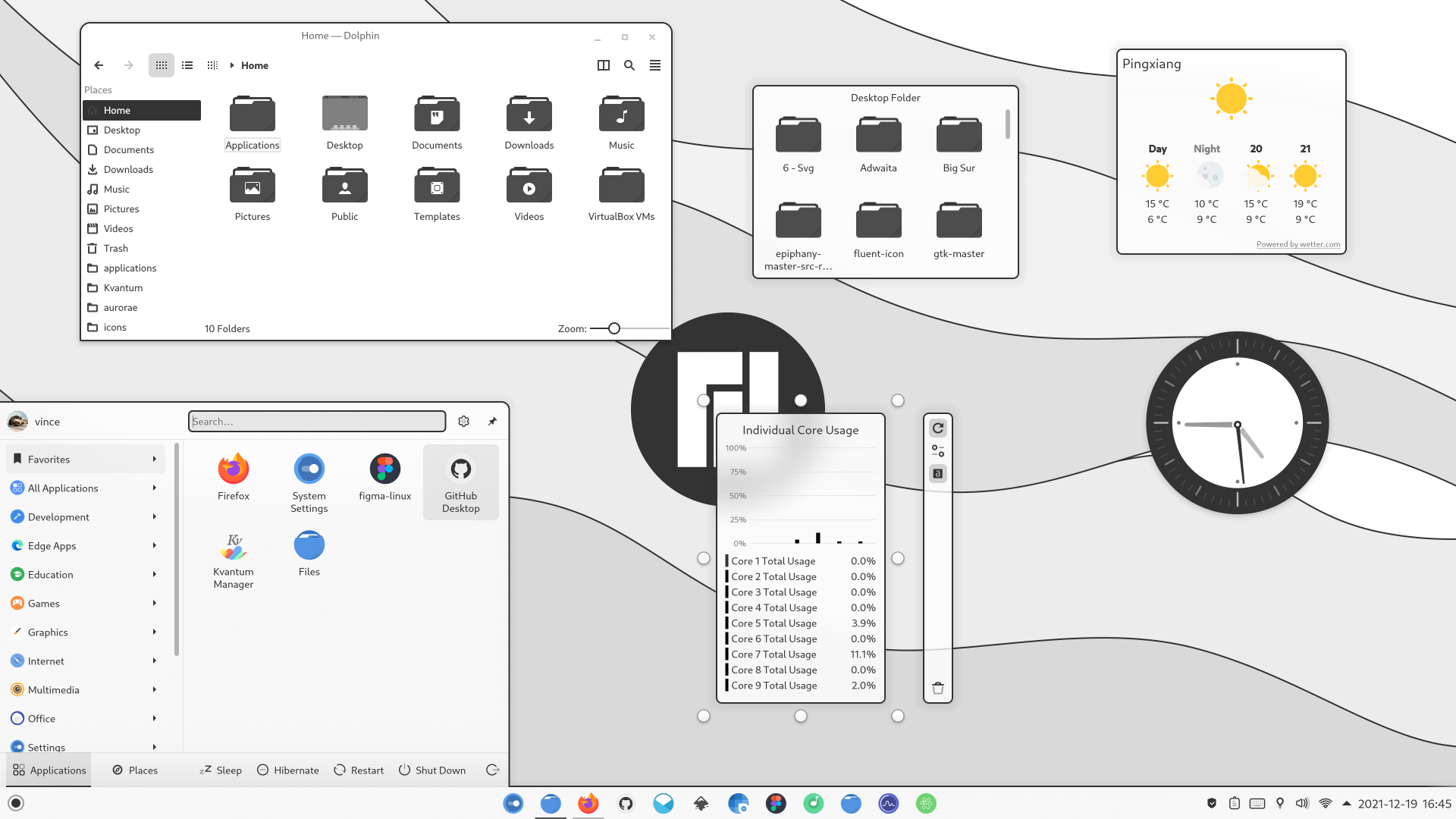Image resolution: width=1456 pixels, height=819 pixels.
Task: Open the Powered by wetter.com link
Action: coord(1298,244)
